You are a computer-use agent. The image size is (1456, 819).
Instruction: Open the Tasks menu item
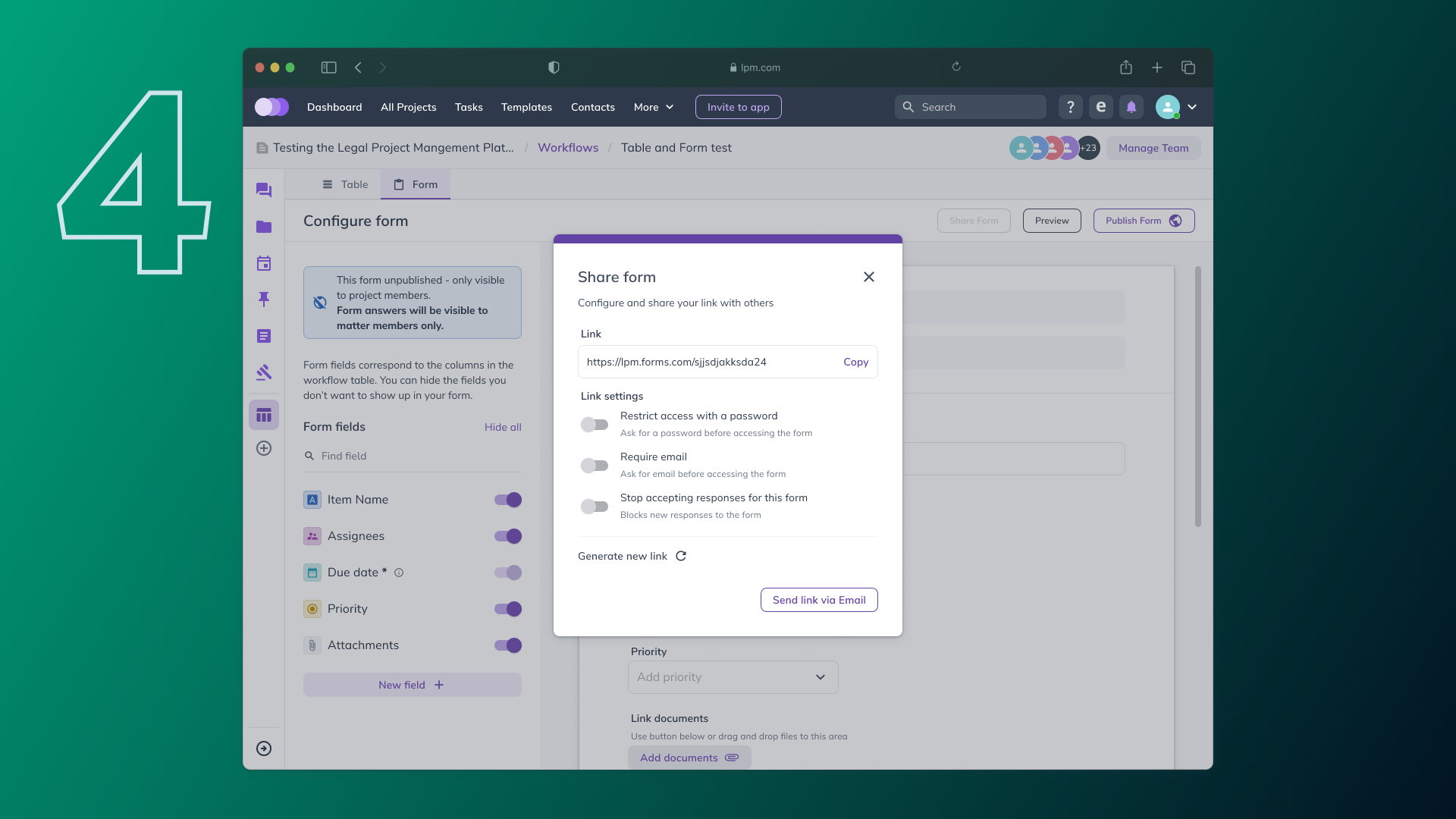click(x=469, y=107)
